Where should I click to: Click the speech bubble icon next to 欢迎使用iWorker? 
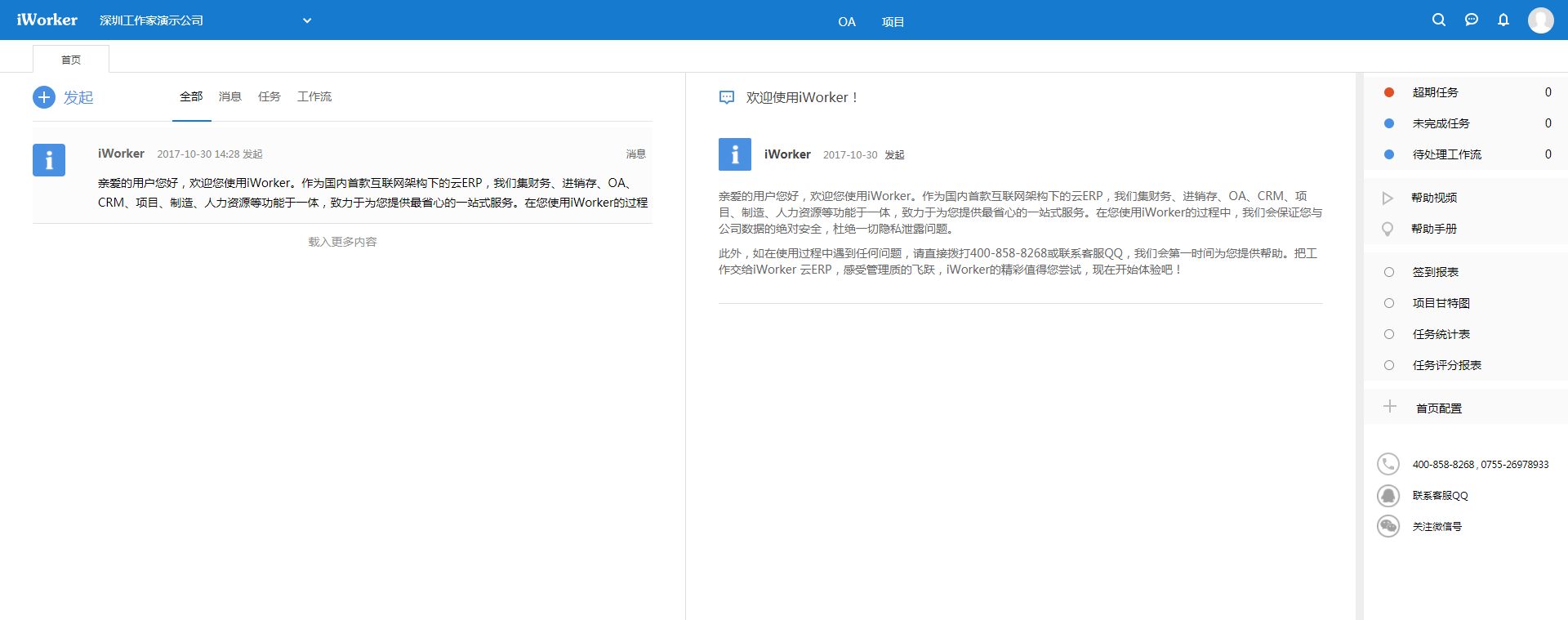click(727, 97)
